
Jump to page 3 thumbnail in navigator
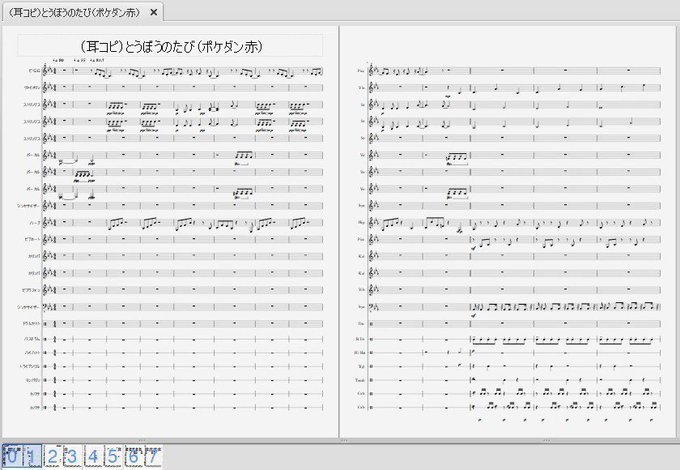tap(72, 456)
